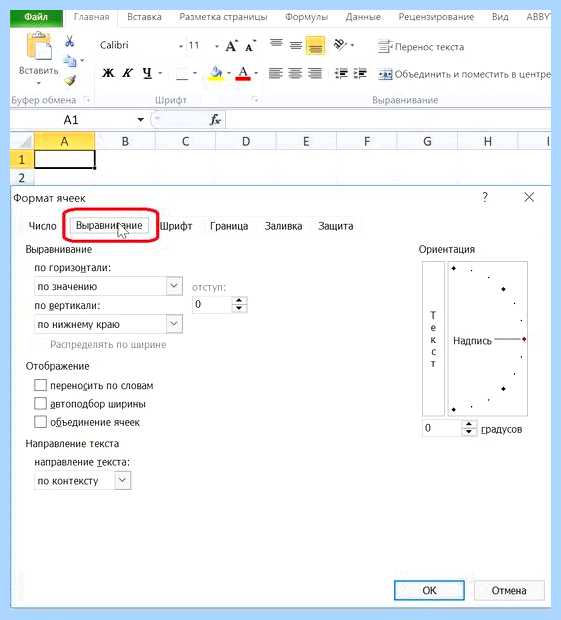Switch to Данные ribbon tab
This screenshot has width=561, height=620.
pos(363,17)
